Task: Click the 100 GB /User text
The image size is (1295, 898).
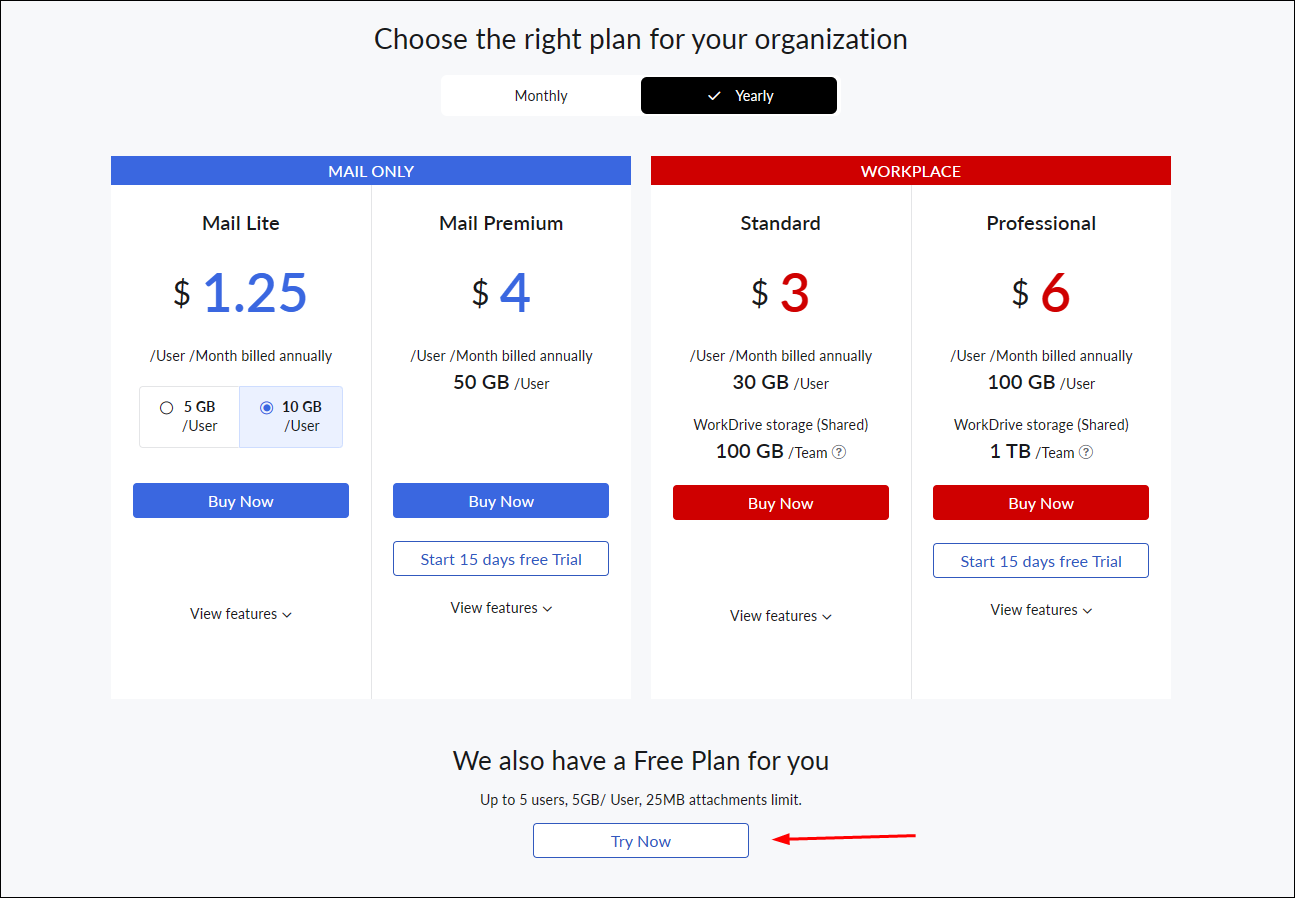Action: tap(1041, 383)
